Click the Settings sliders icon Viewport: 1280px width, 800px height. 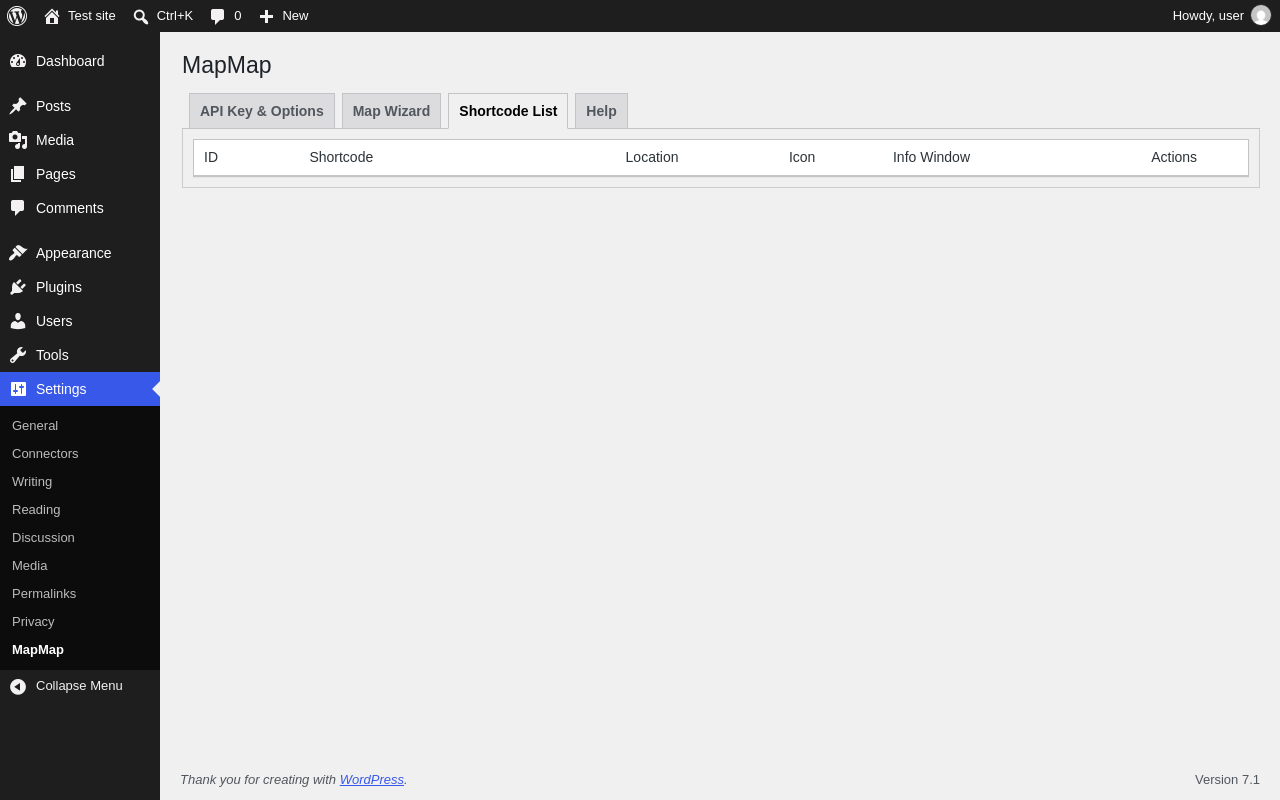[x=18, y=389]
